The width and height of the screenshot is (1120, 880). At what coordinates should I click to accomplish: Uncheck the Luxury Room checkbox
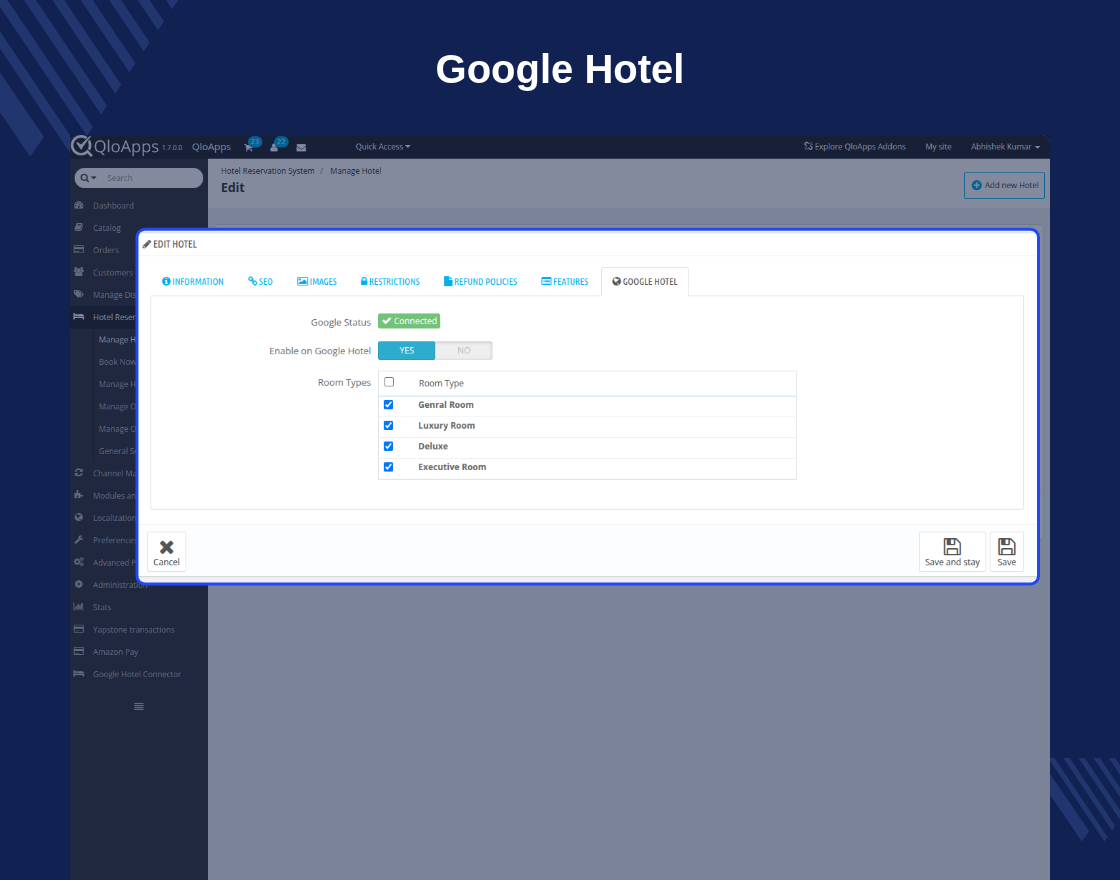click(389, 426)
